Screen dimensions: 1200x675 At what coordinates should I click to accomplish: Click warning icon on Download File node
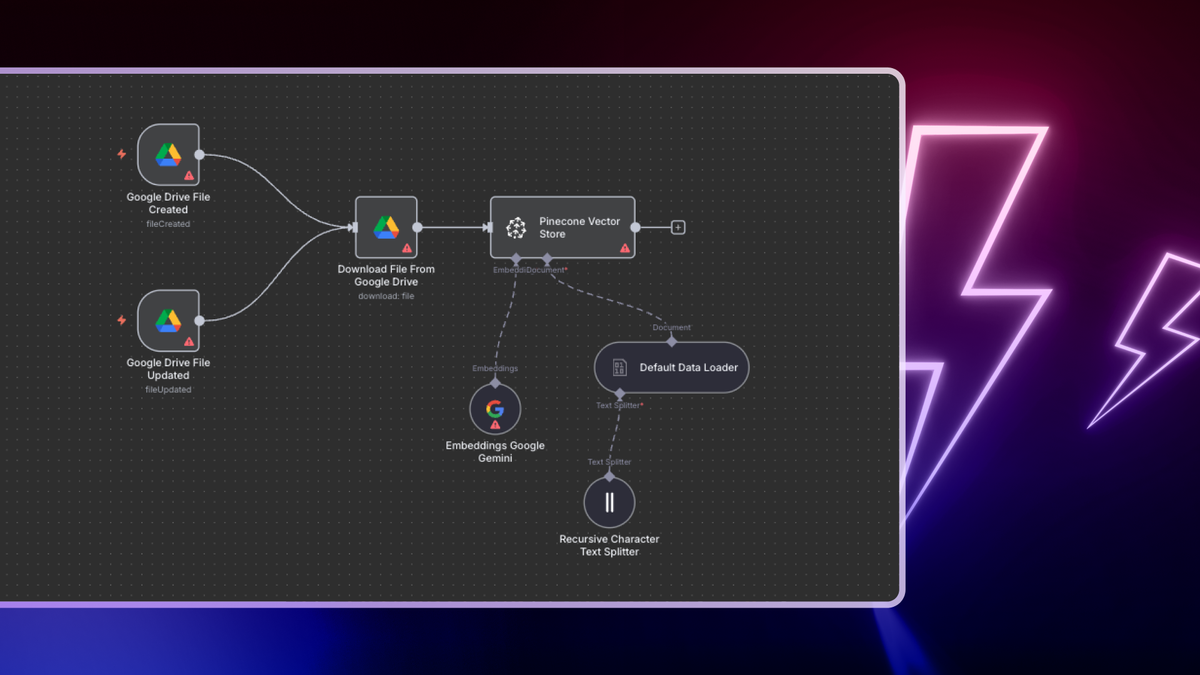point(407,248)
